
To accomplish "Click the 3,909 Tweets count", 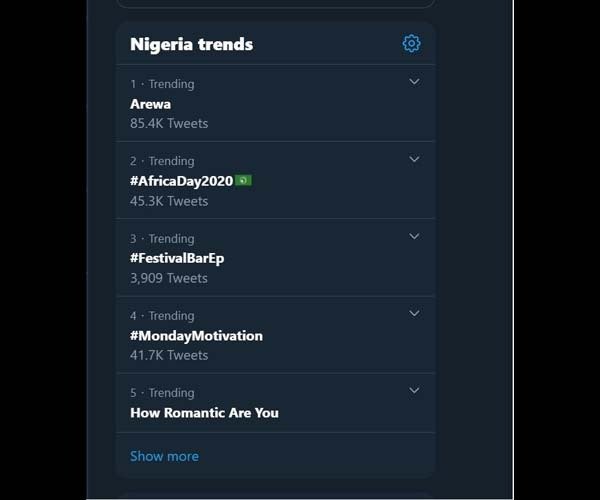I will (x=169, y=278).
